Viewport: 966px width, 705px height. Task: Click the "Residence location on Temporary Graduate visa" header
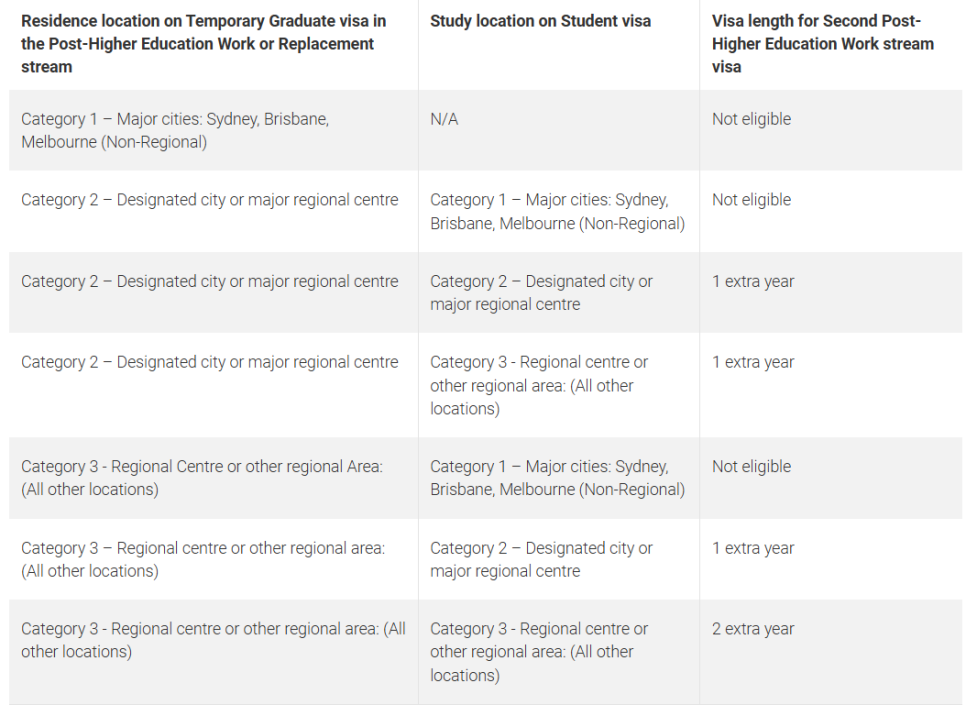click(x=204, y=44)
